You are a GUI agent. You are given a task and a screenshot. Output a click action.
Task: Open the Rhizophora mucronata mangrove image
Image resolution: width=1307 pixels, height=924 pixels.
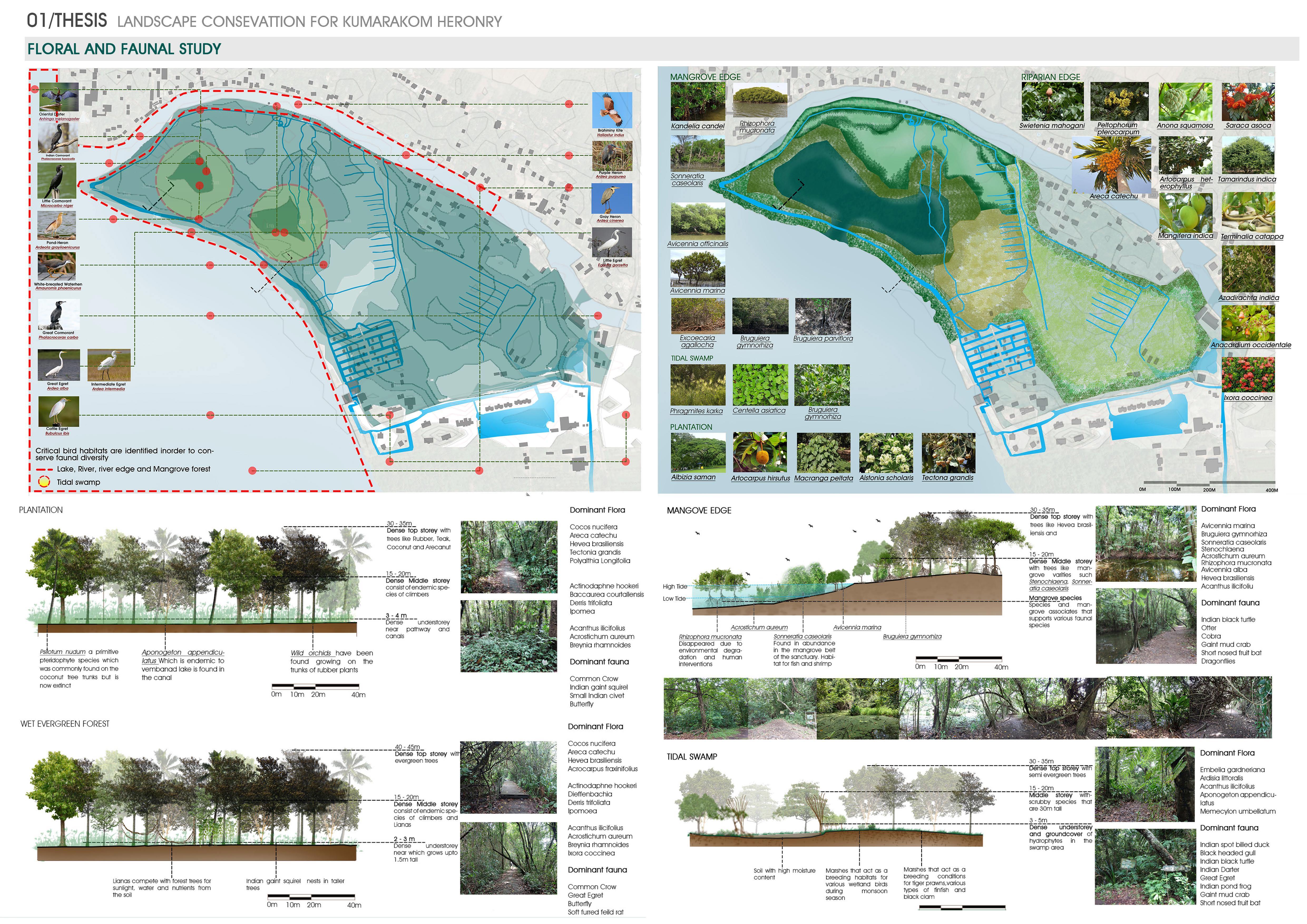760,100
